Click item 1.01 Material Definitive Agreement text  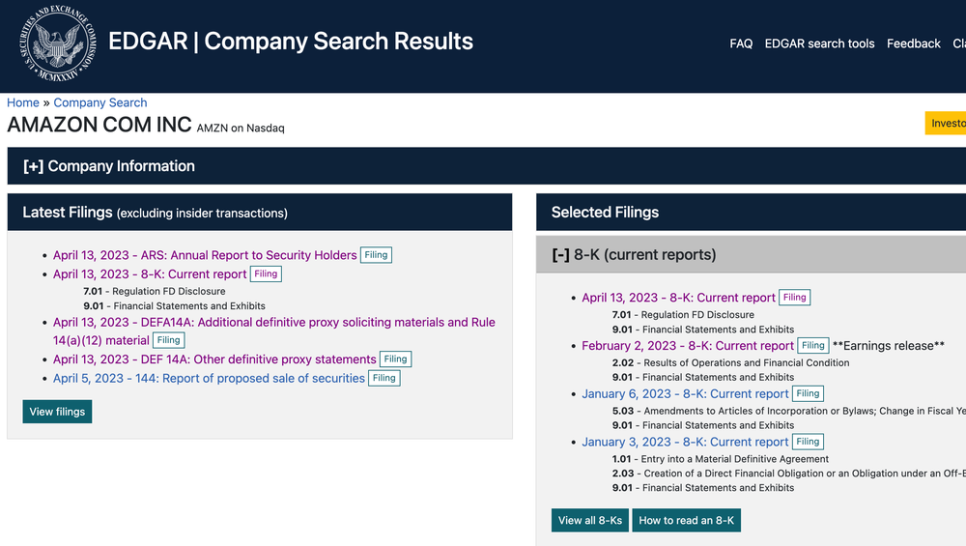720,458
